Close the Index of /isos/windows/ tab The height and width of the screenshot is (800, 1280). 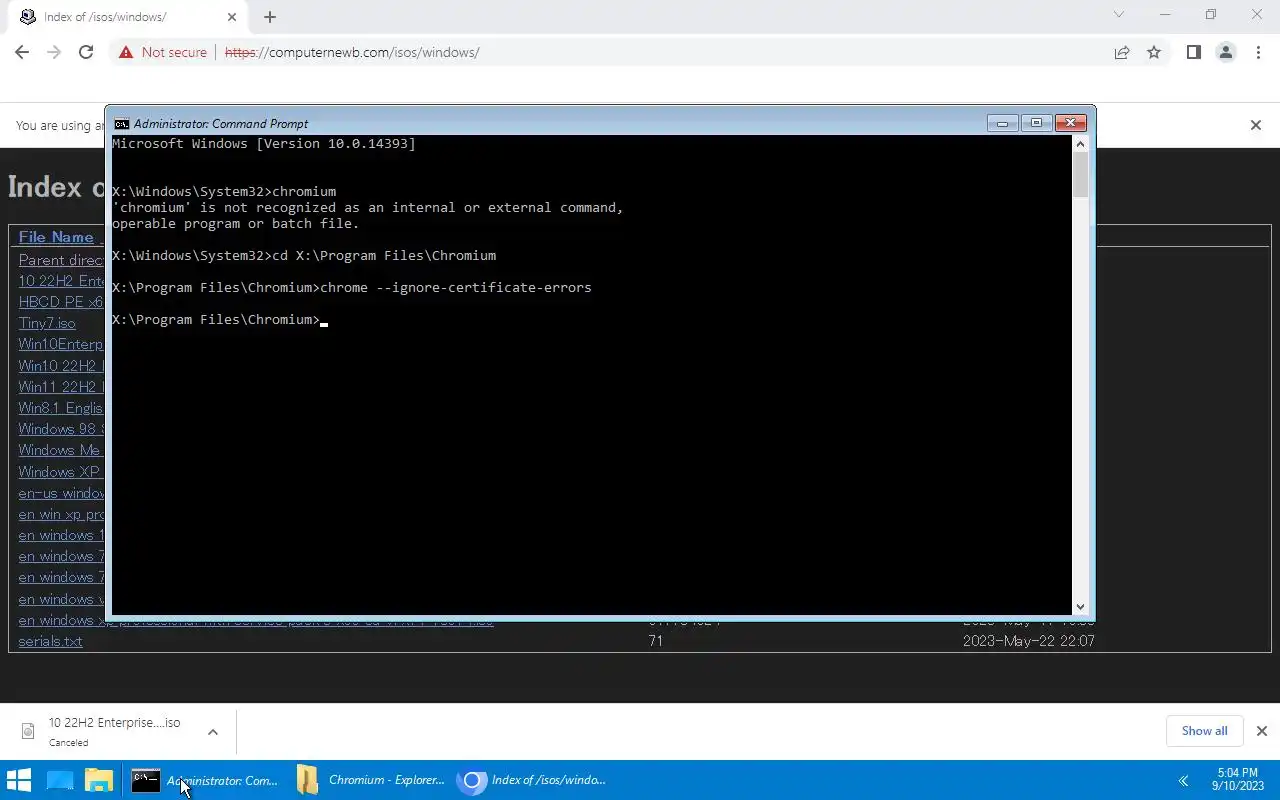[232, 16]
